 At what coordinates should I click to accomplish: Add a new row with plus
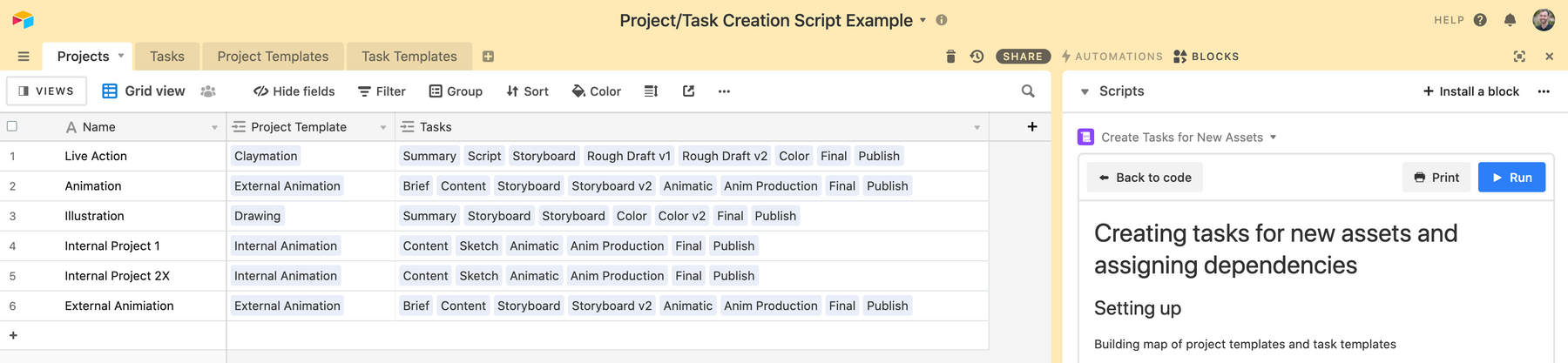point(13,335)
